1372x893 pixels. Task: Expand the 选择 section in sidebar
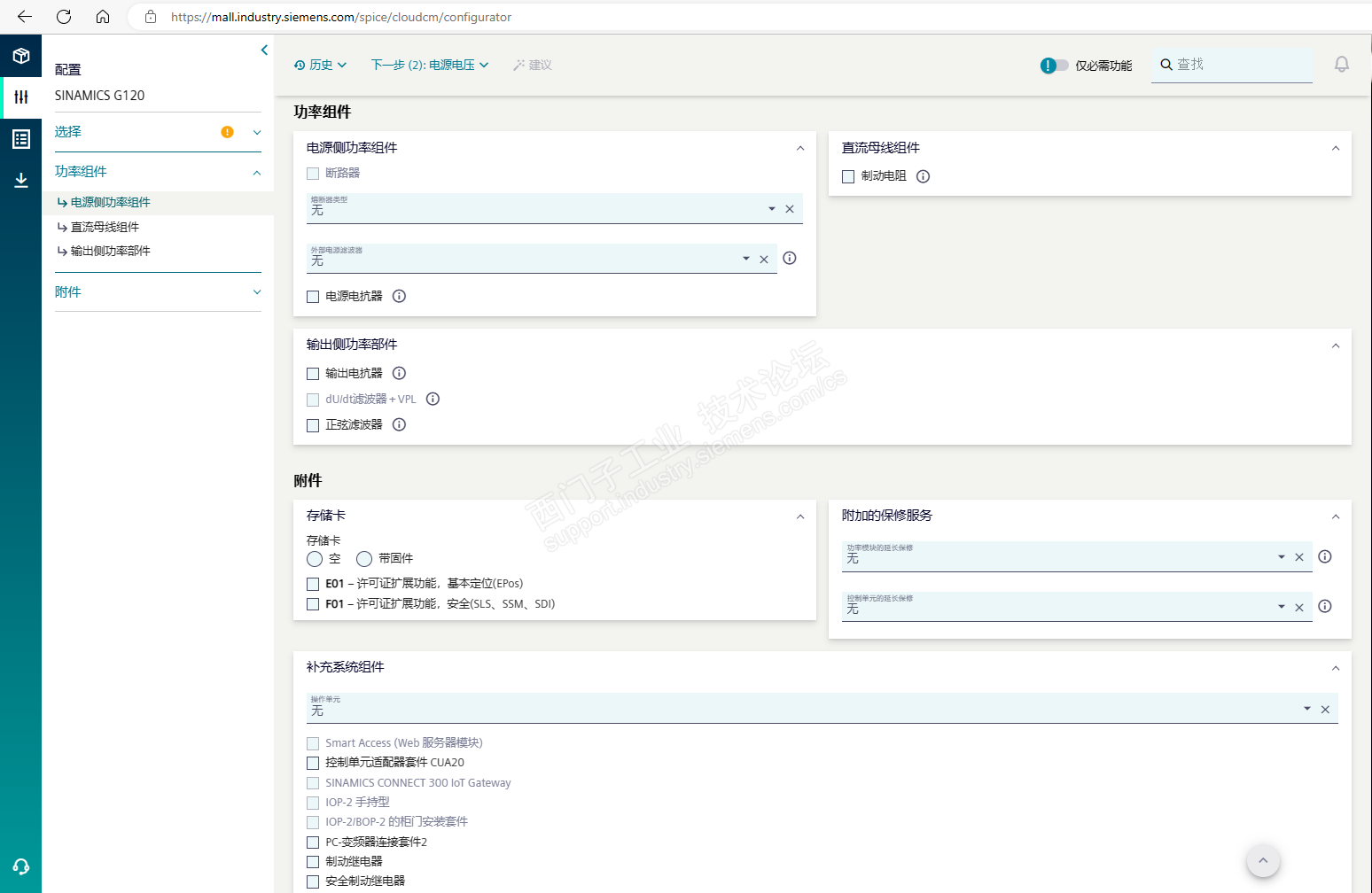point(257,132)
